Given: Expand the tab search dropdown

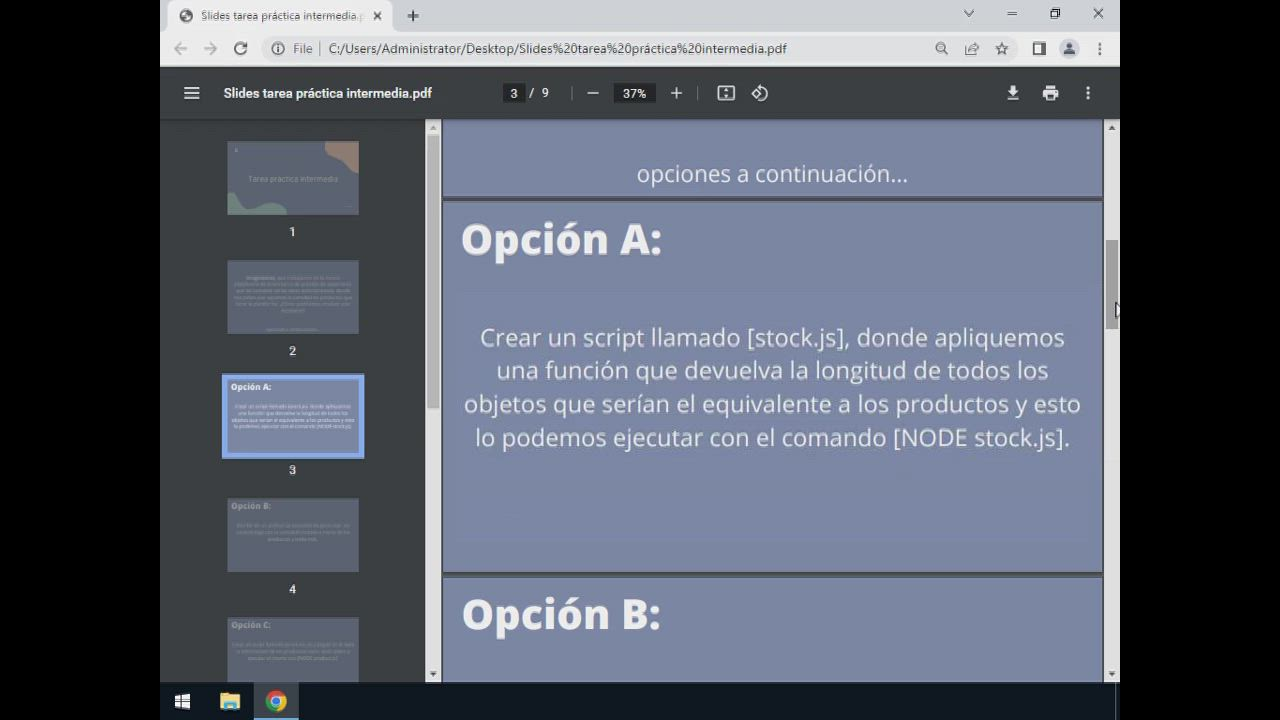Looking at the screenshot, I should (968, 14).
